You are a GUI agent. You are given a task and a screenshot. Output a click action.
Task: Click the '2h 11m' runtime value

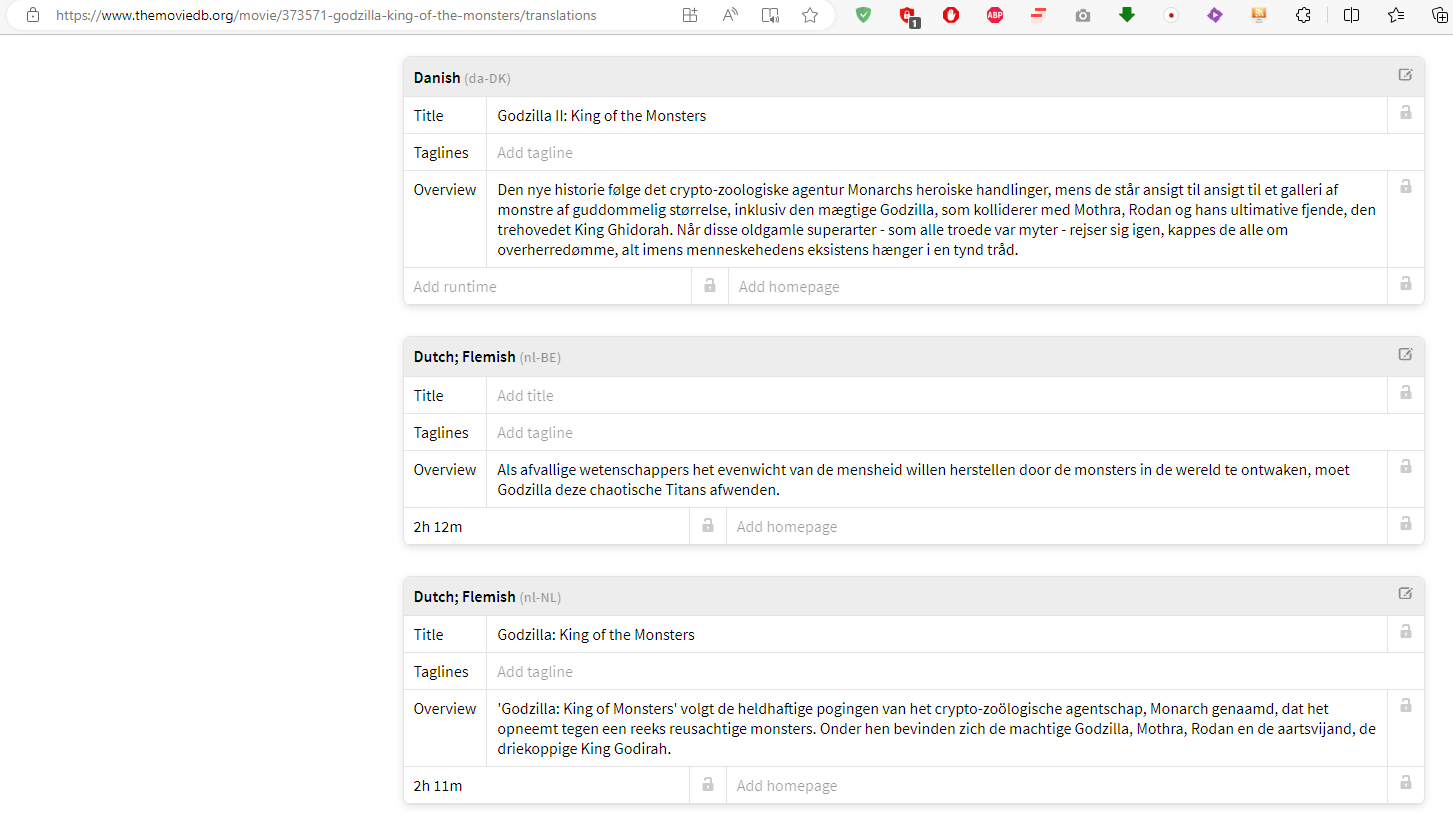(x=438, y=786)
